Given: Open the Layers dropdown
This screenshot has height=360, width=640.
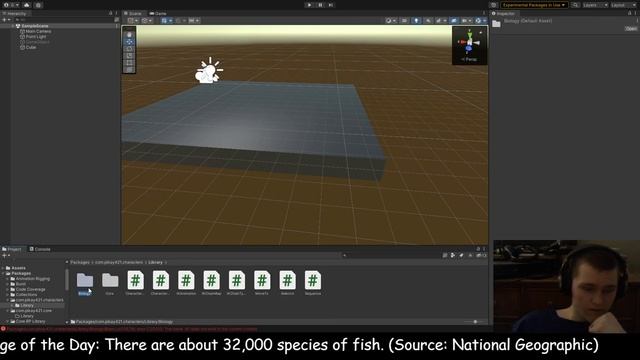Looking at the screenshot, I should click(x=595, y=5).
